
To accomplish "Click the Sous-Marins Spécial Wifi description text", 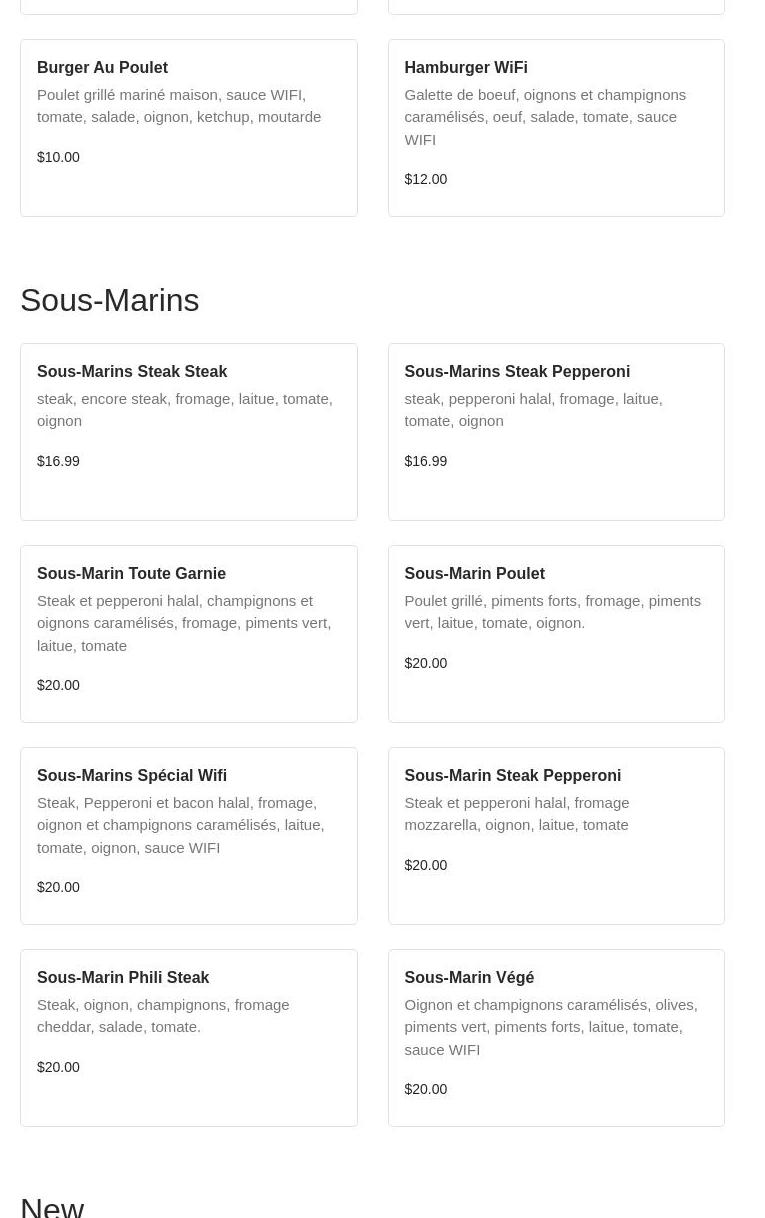I will 180,825.
